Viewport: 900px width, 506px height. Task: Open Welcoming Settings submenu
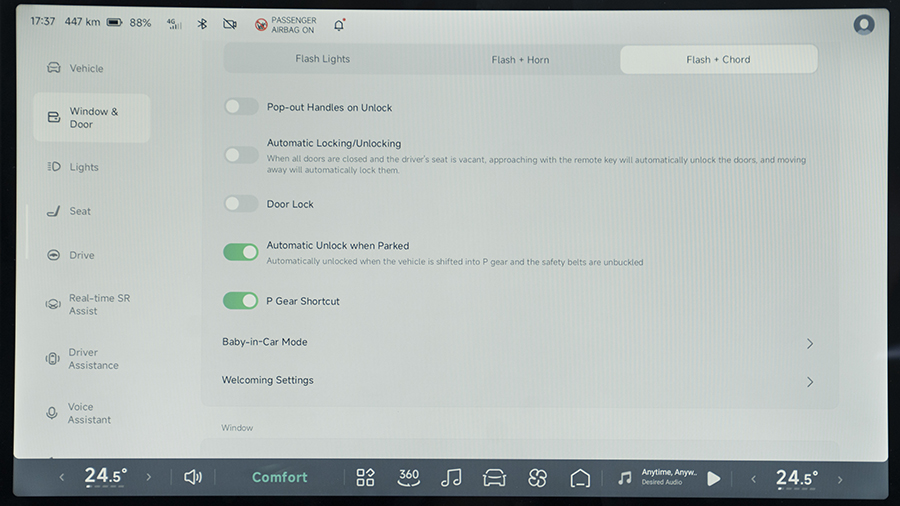tap(517, 381)
